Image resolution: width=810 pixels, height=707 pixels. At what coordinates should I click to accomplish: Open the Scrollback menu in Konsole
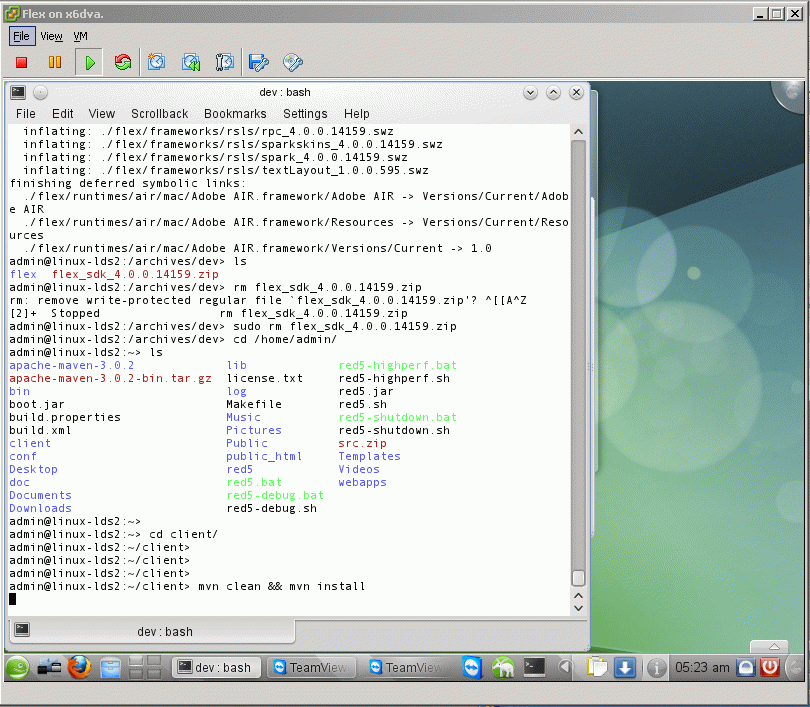[x=159, y=114]
